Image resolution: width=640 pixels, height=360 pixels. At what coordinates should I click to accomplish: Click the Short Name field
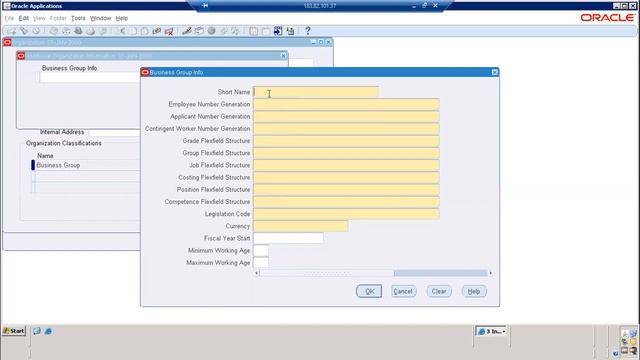[x=316, y=92]
